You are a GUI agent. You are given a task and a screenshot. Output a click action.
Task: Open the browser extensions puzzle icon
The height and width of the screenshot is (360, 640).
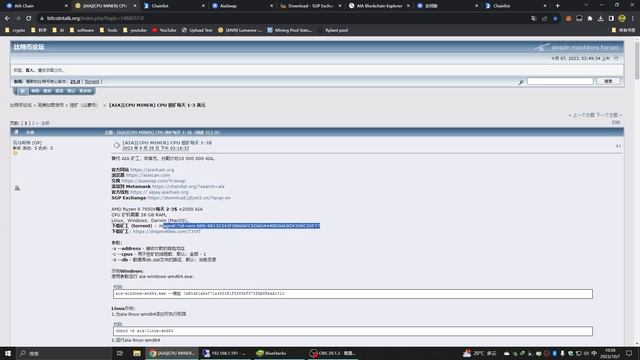pyautogui.click(x=590, y=18)
